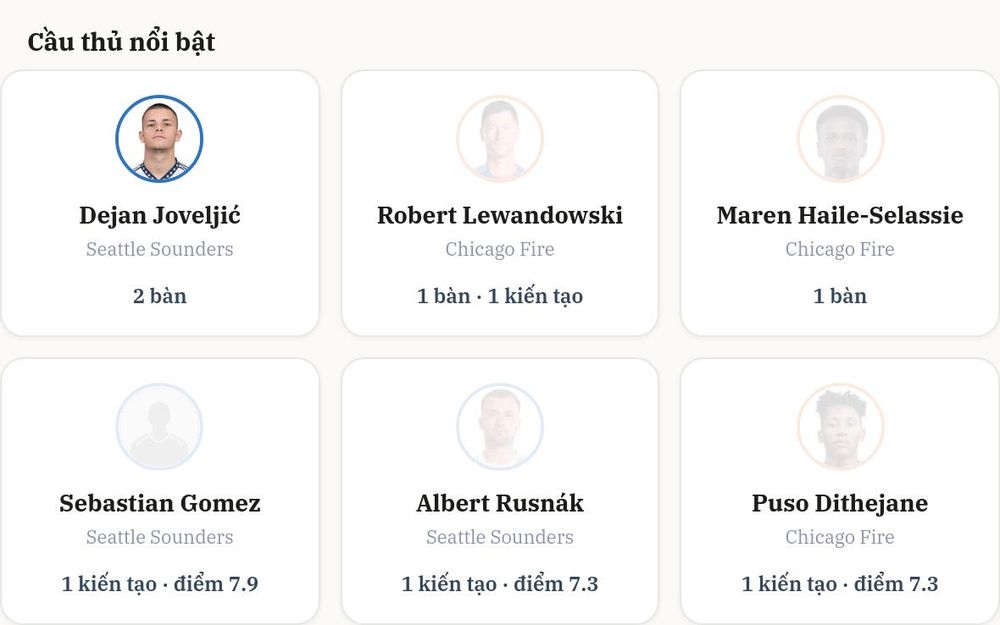Open the Sebastian Gomez name link

pos(159,503)
